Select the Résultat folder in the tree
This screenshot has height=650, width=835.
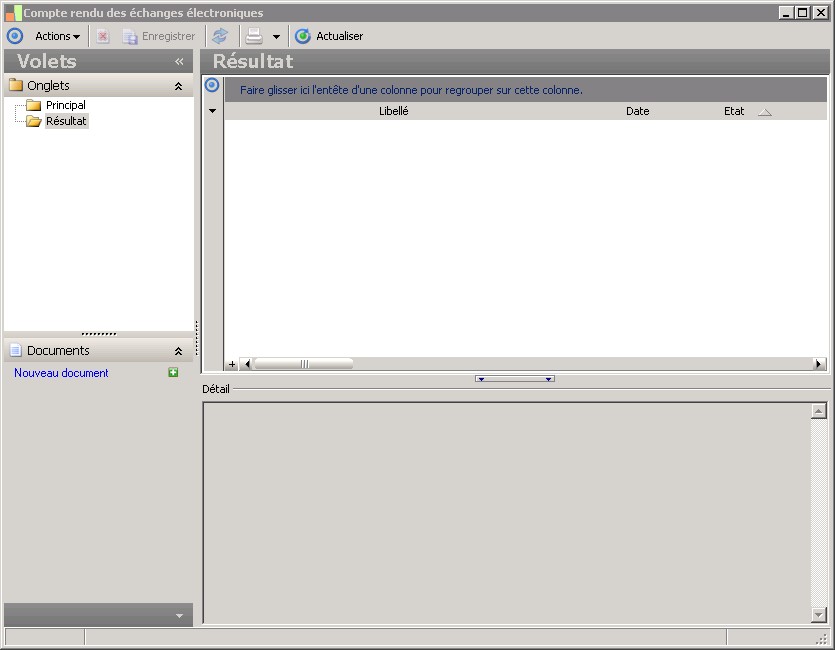point(66,121)
